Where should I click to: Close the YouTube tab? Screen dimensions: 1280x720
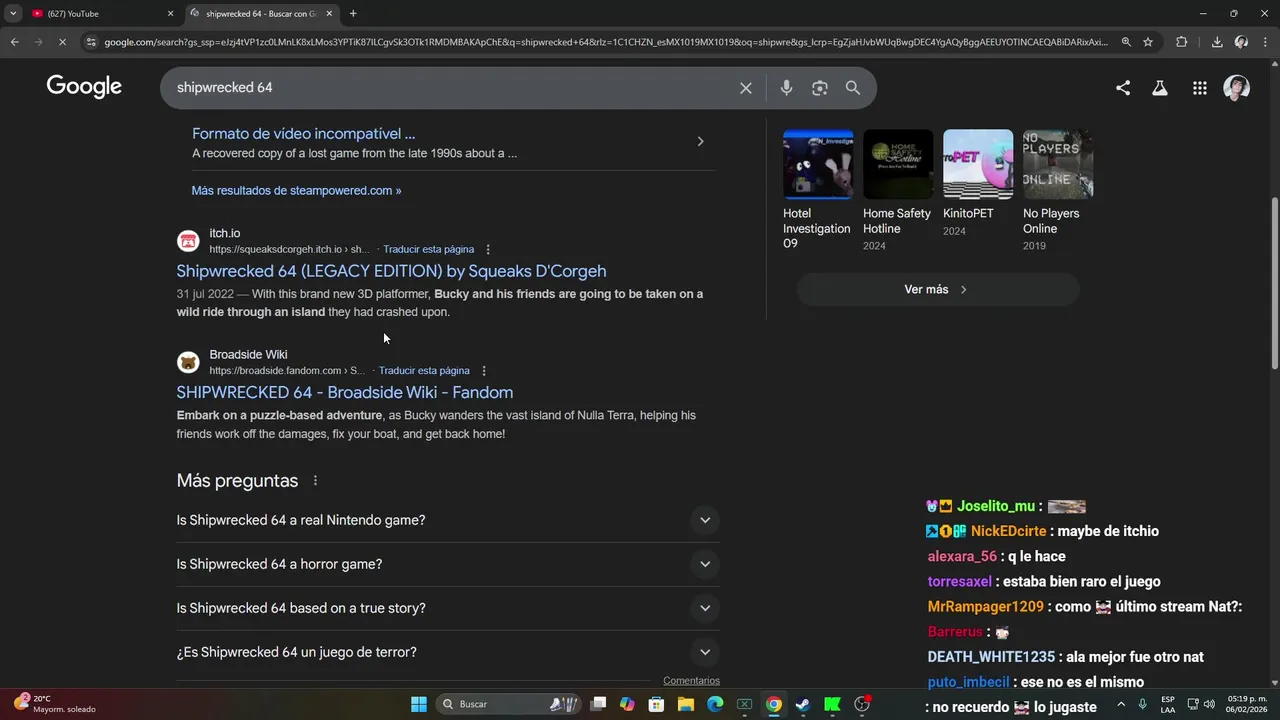point(170,14)
